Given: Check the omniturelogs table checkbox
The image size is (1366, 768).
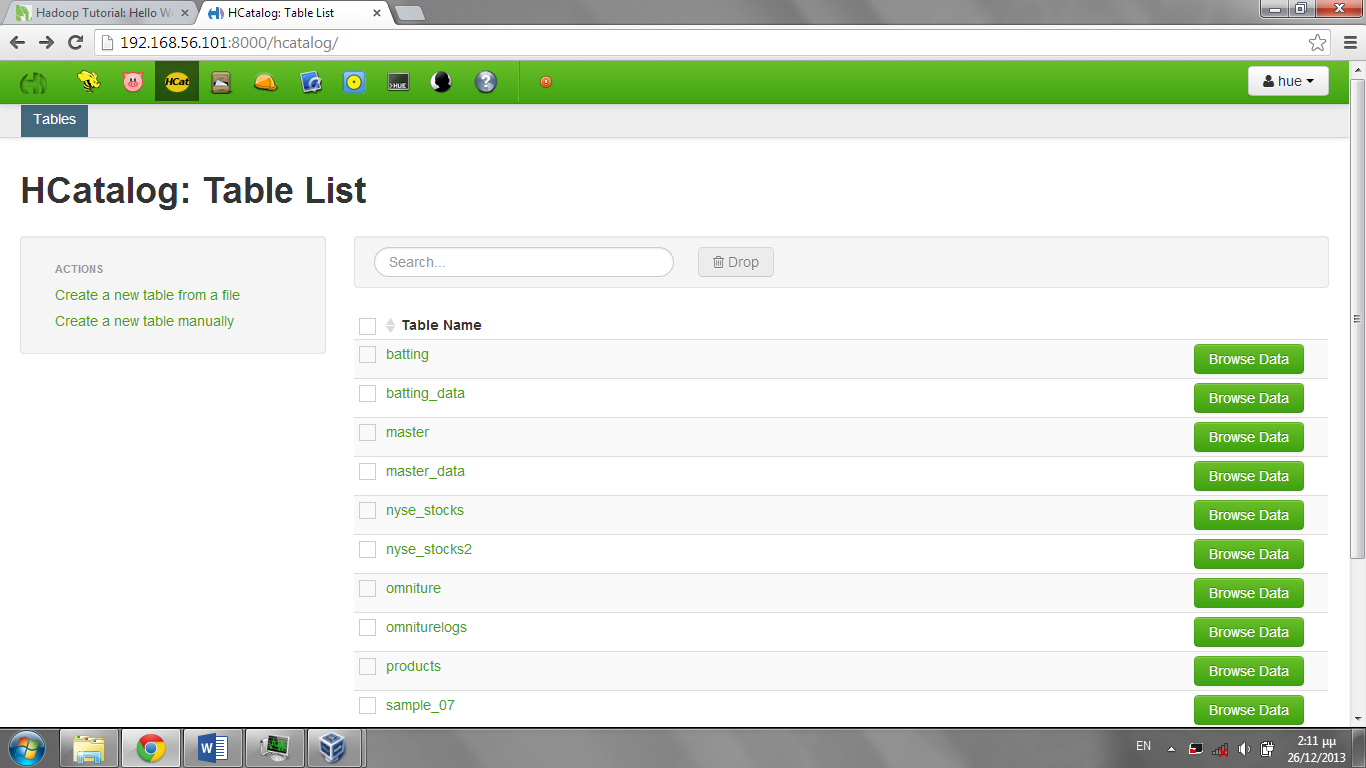Looking at the screenshot, I should (367, 627).
